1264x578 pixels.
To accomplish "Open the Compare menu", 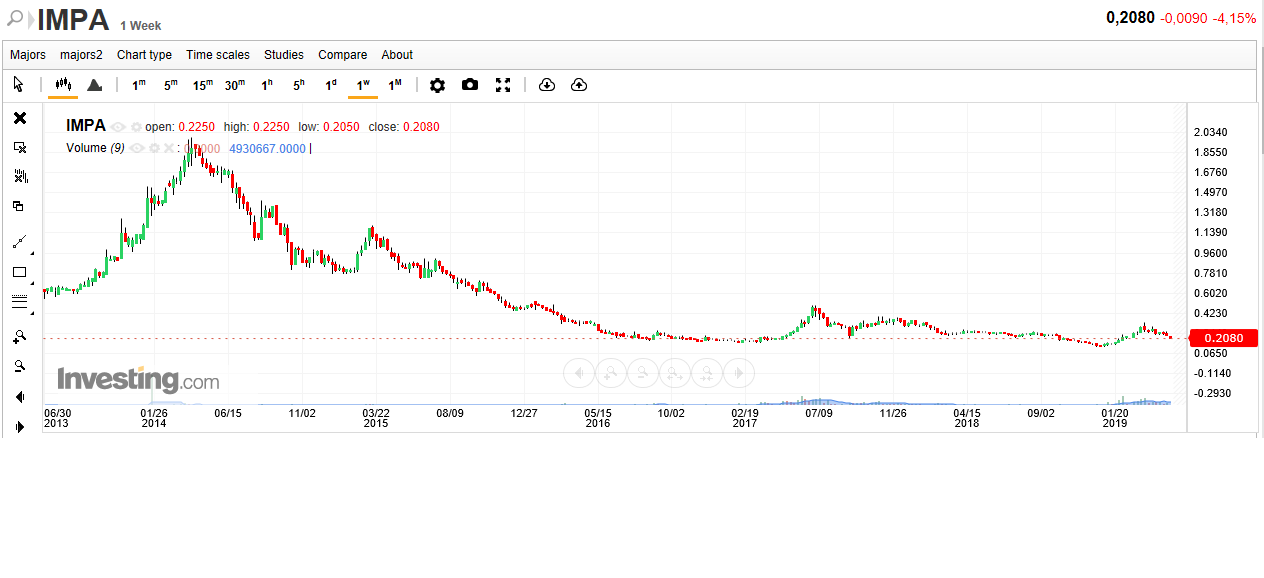I will [x=343, y=55].
